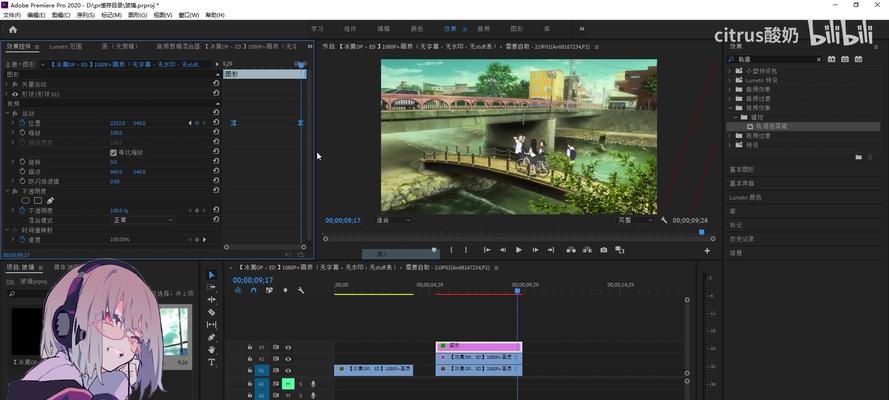
Task: Create a new custom bin in the Effects panel
Action: pyautogui.click(x=858, y=157)
